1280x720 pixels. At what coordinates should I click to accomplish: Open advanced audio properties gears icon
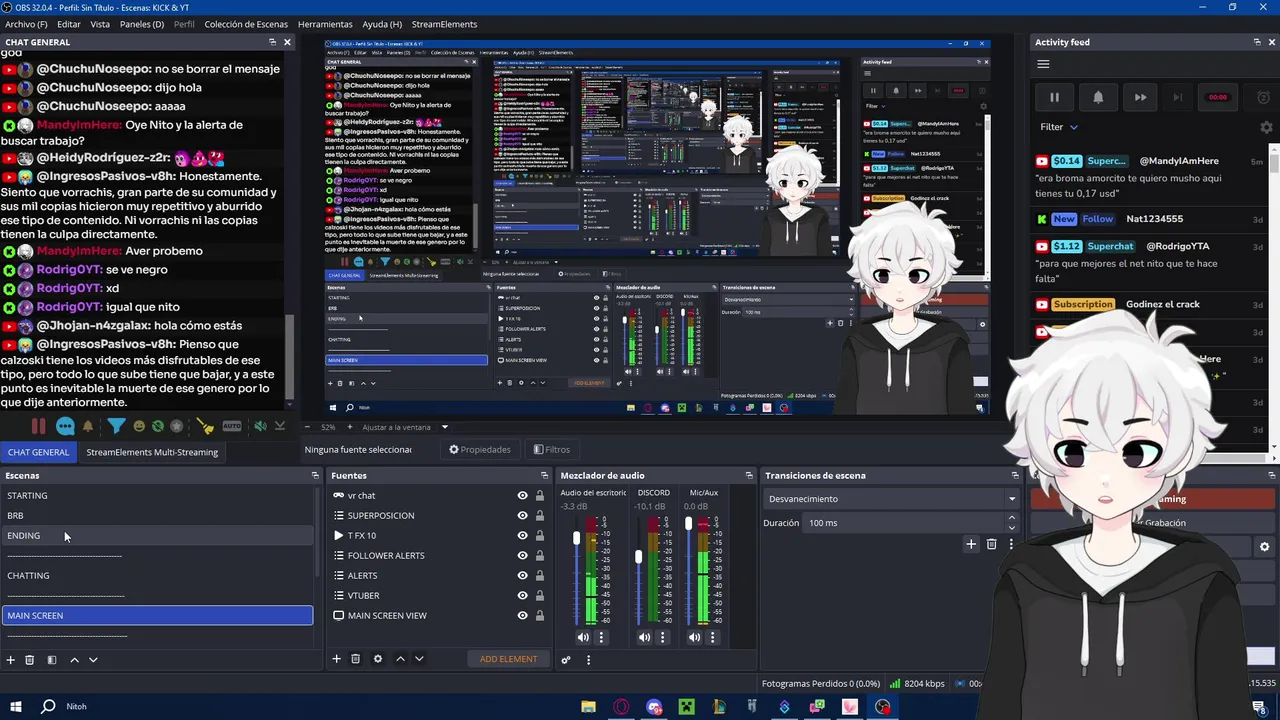566,660
